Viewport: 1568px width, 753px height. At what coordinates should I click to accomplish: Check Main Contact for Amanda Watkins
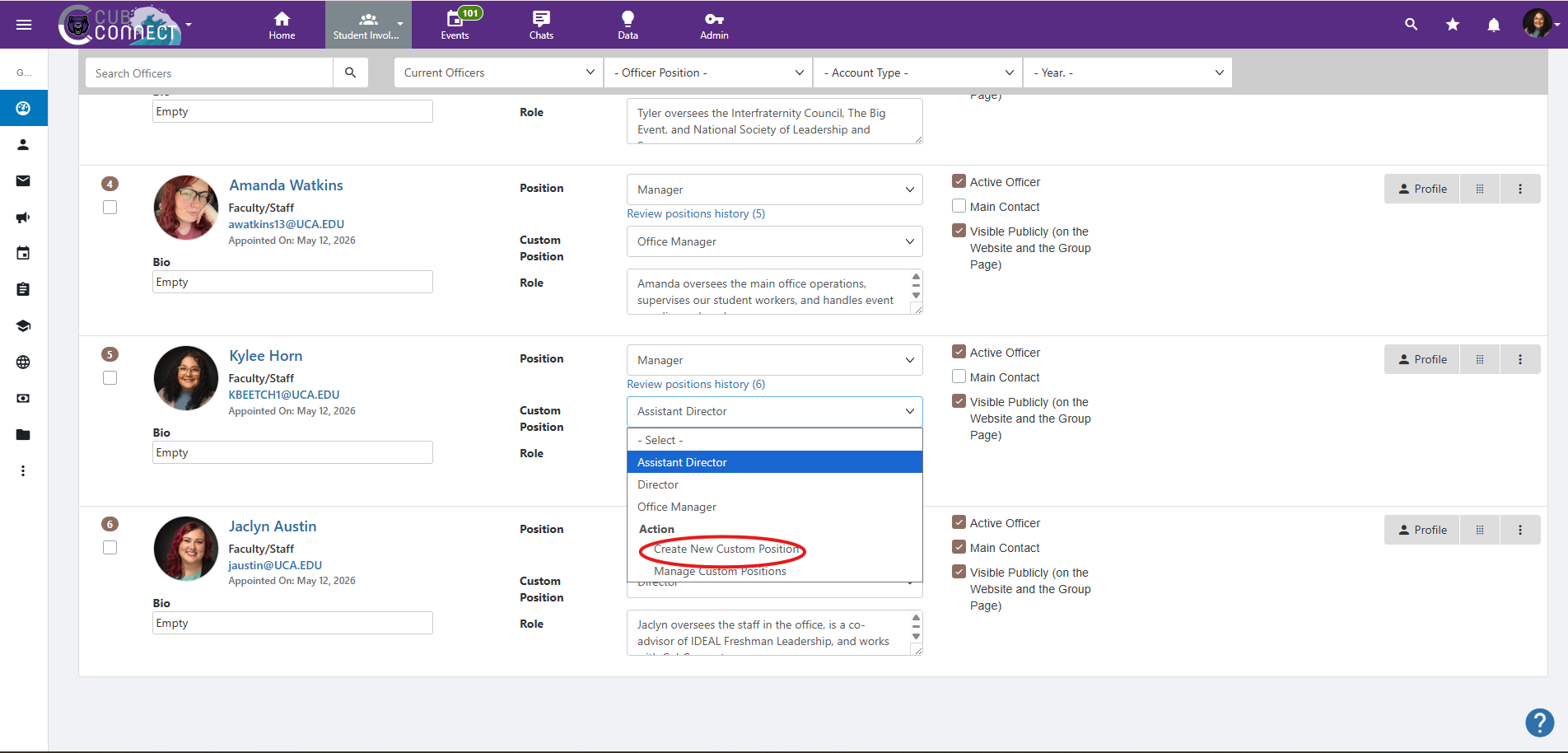pos(959,206)
